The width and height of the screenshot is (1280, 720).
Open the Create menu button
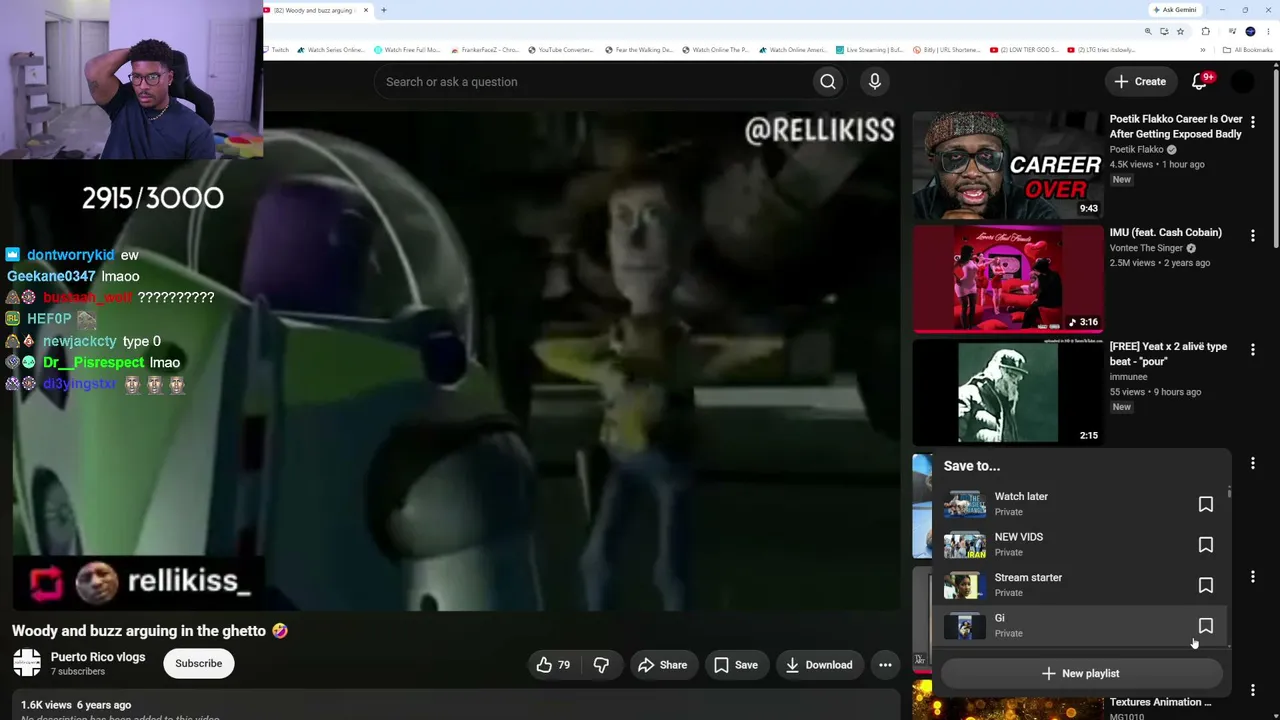tap(1140, 82)
